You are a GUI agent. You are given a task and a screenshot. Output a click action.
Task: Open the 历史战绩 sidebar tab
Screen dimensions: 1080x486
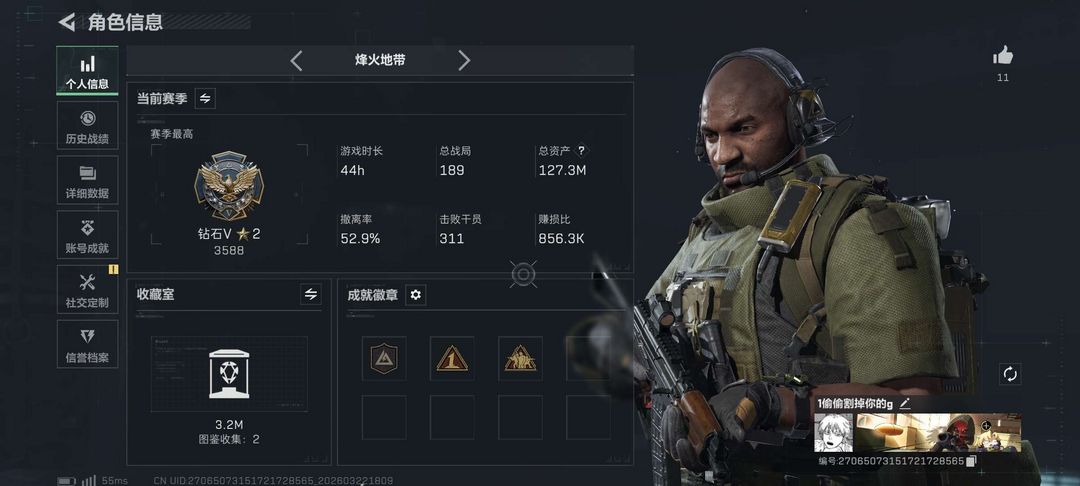tap(87, 126)
